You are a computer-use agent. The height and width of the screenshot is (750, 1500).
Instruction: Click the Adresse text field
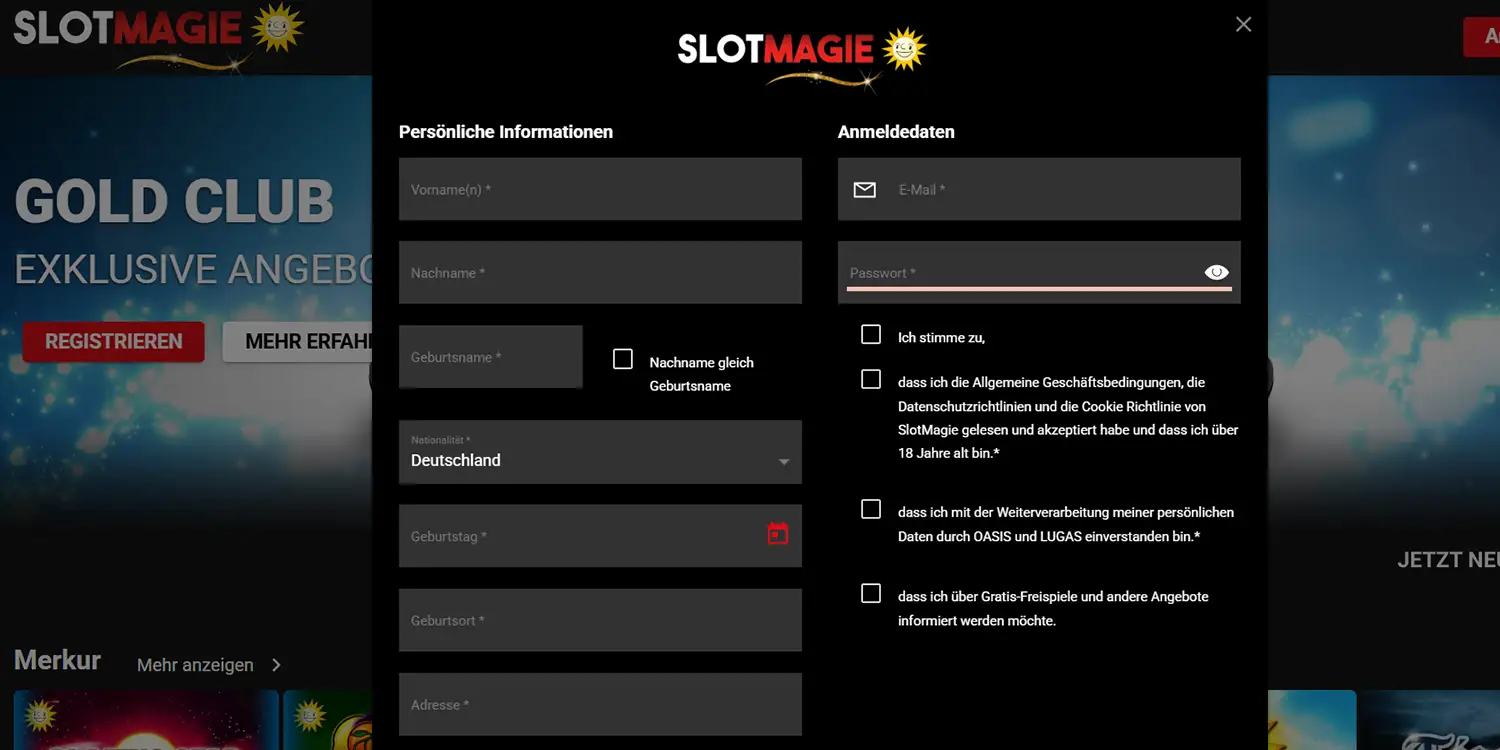(x=600, y=704)
